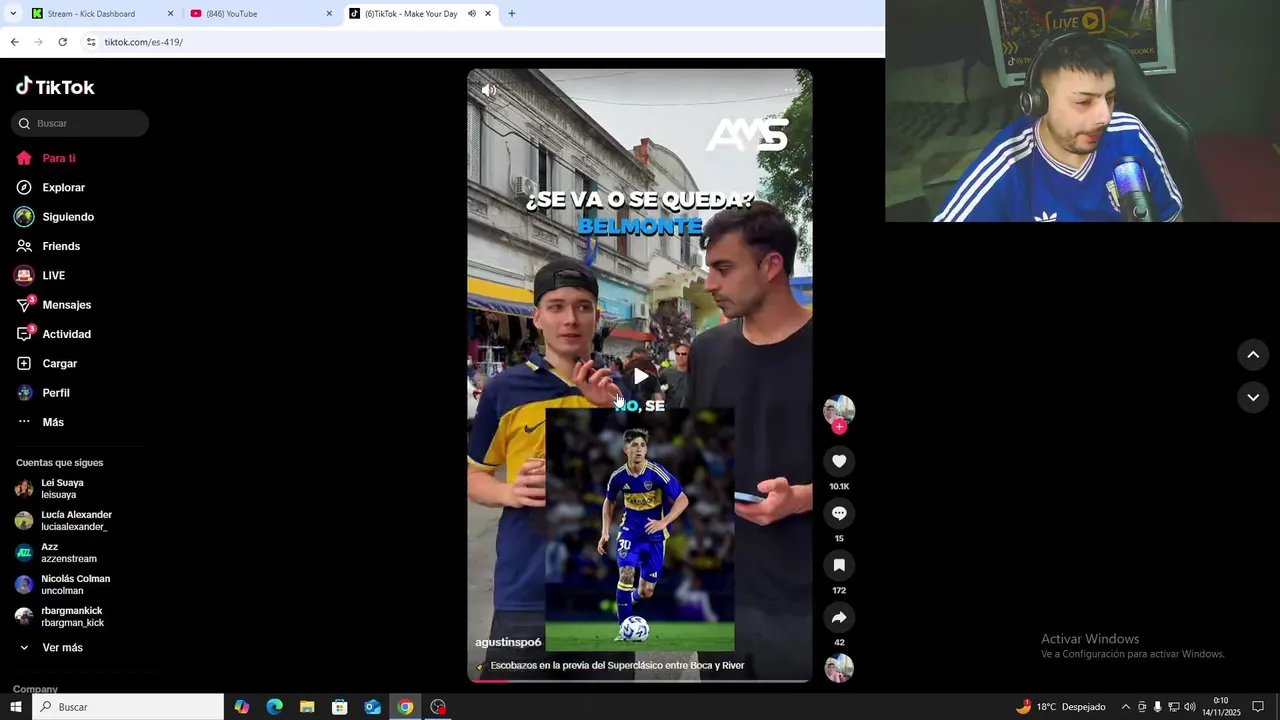
Task: Open Outlook from taskbar
Action: pyautogui.click(x=372, y=707)
